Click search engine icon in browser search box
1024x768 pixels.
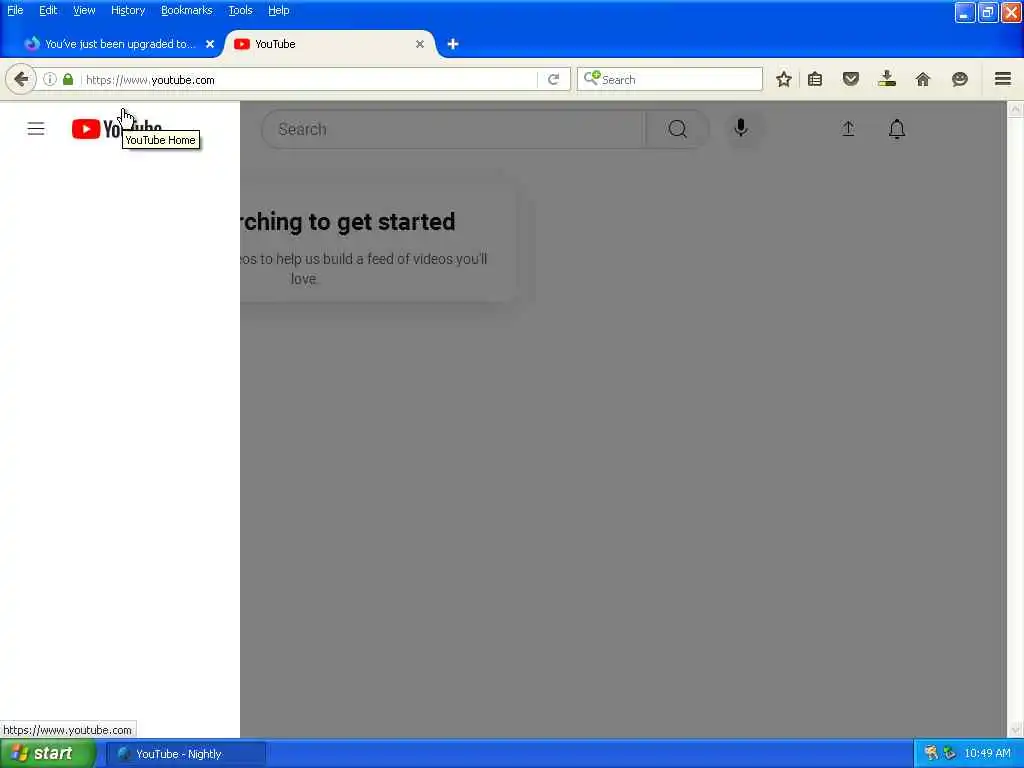pos(592,78)
